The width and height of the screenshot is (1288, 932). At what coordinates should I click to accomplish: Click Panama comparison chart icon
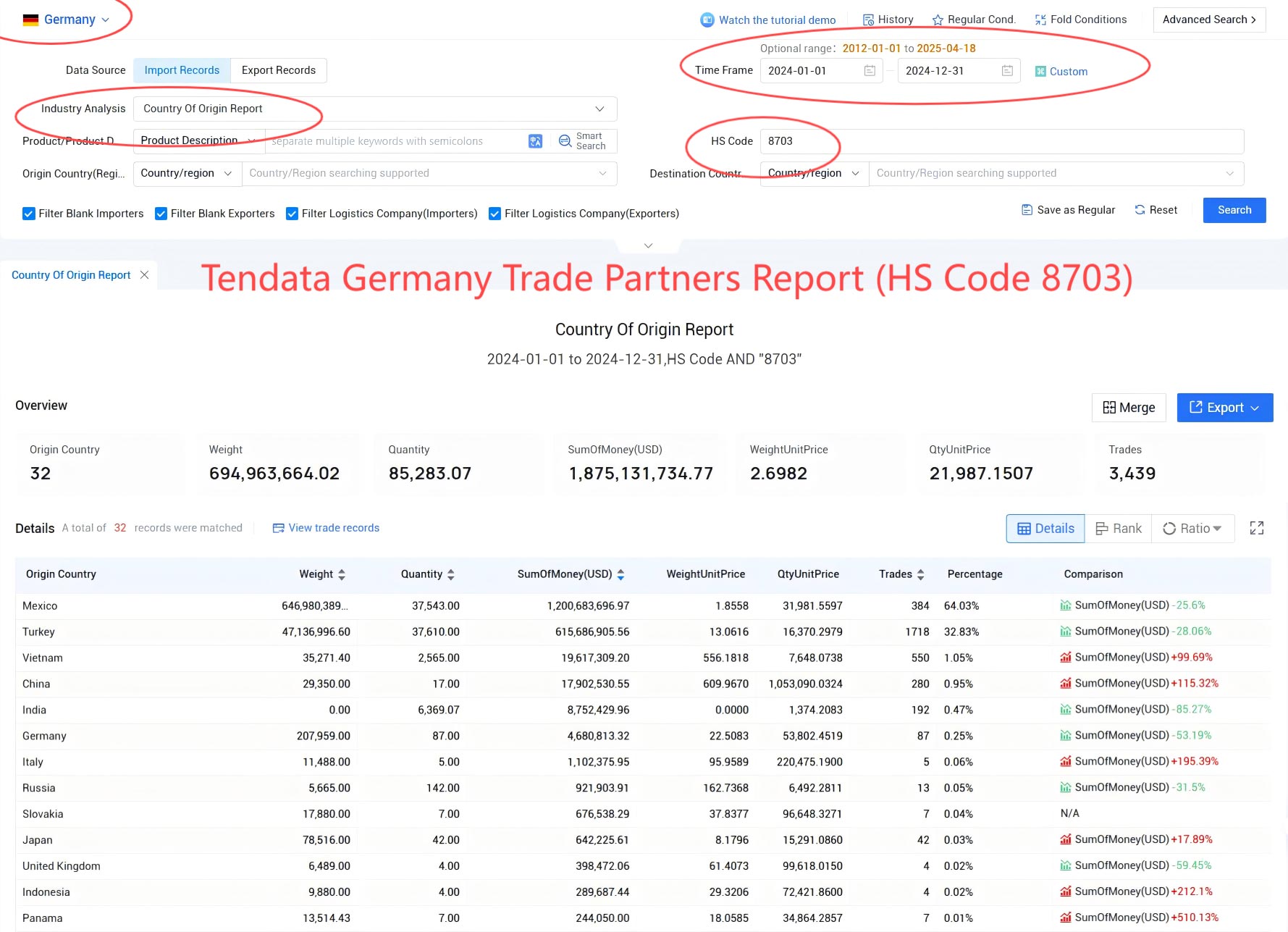(1066, 918)
